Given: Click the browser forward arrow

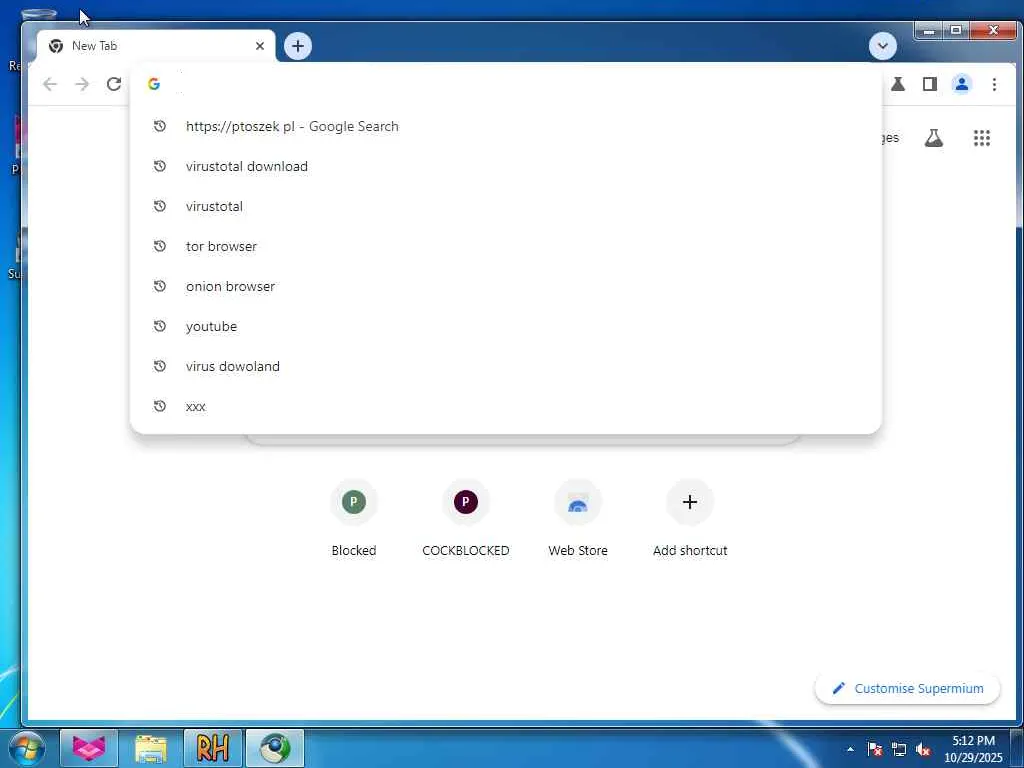Looking at the screenshot, I should pos(82,84).
